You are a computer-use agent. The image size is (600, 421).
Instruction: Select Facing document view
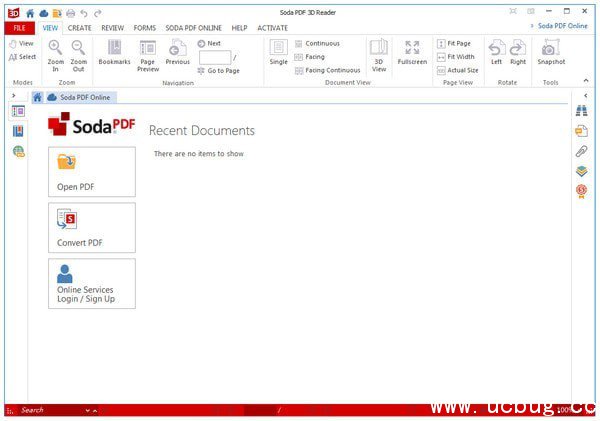[x=310, y=57]
